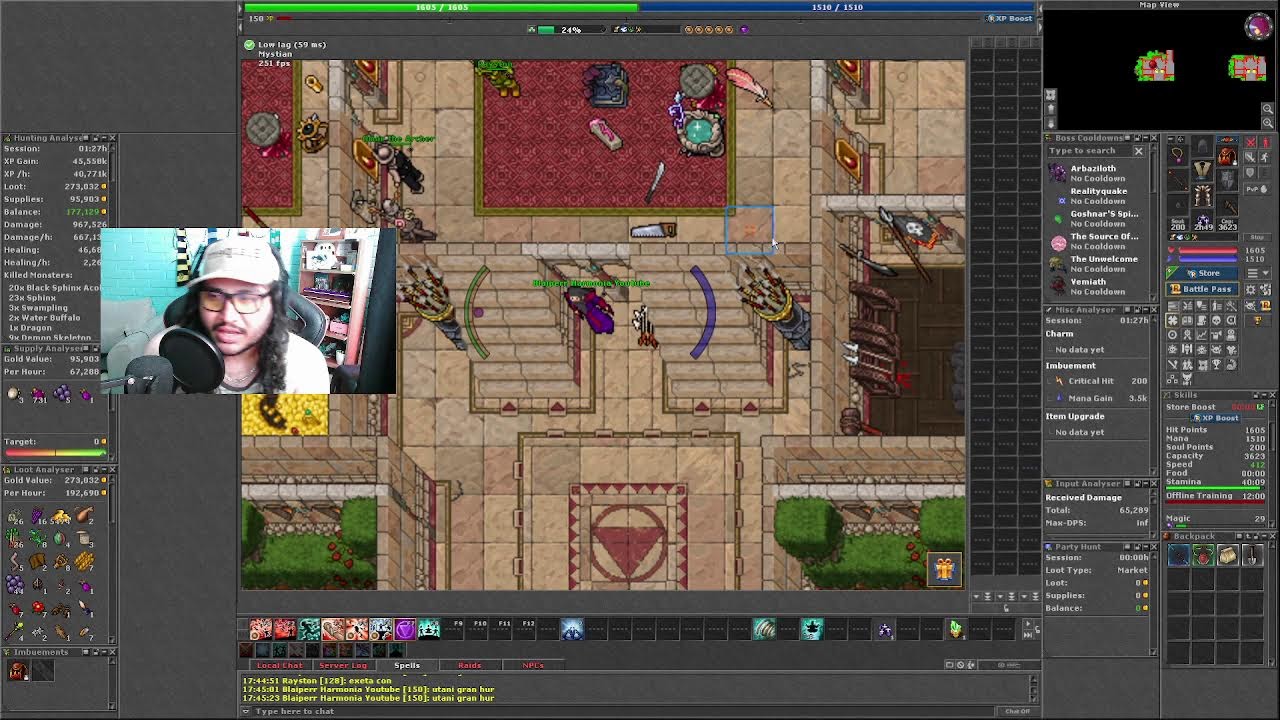Open the red backpack equipment slot

click(x=1227, y=154)
